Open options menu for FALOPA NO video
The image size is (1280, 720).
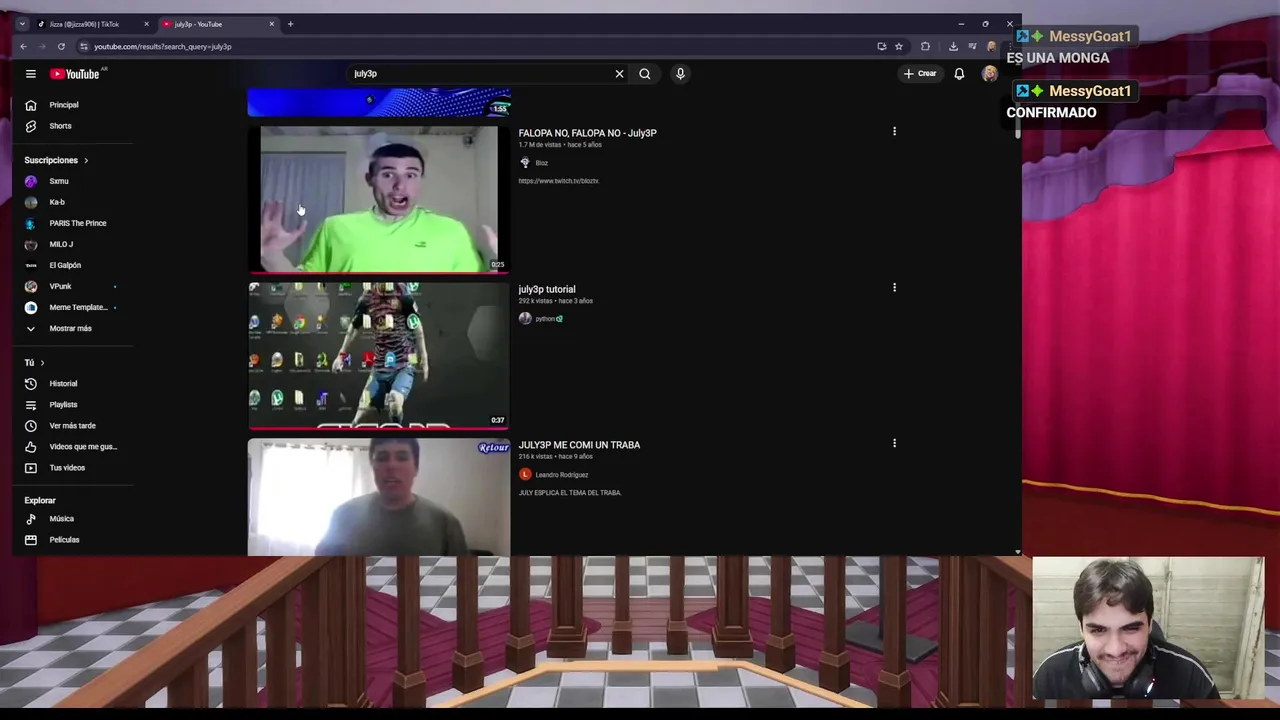[894, 131]
